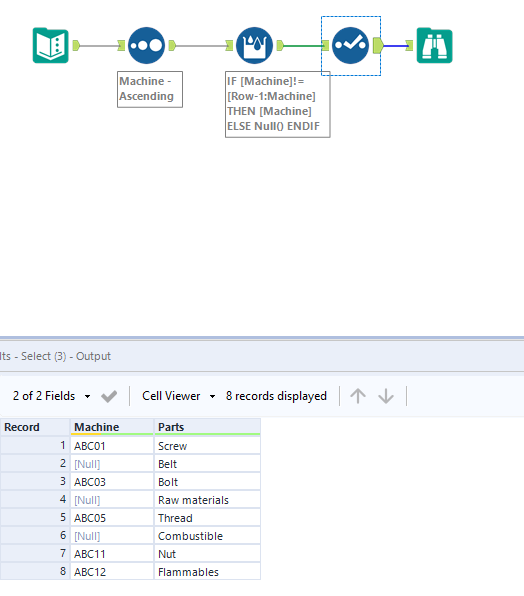Go to previous record with up arrow

358,396
